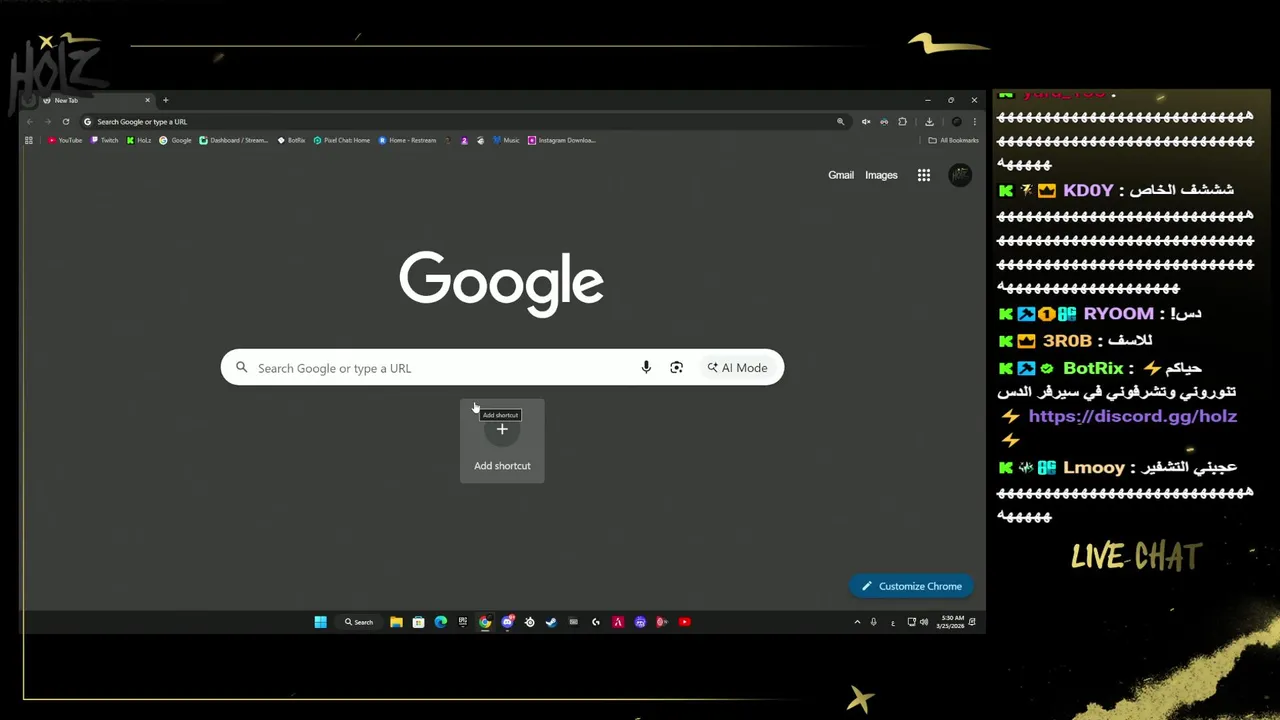Go back to previous page
Screen dimensions: 1280x720
click(x=29, y=122)
